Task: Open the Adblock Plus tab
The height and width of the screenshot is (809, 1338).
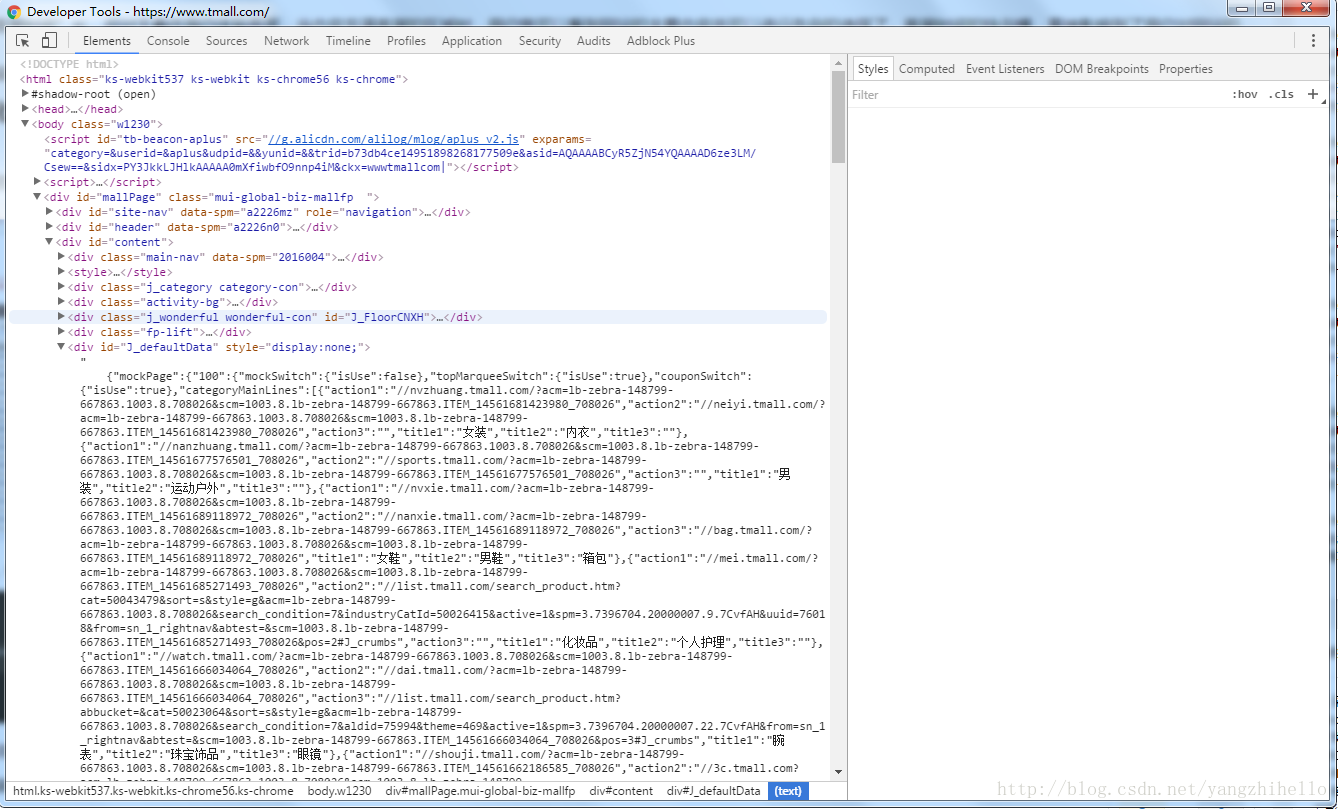Action: (661, 41)
